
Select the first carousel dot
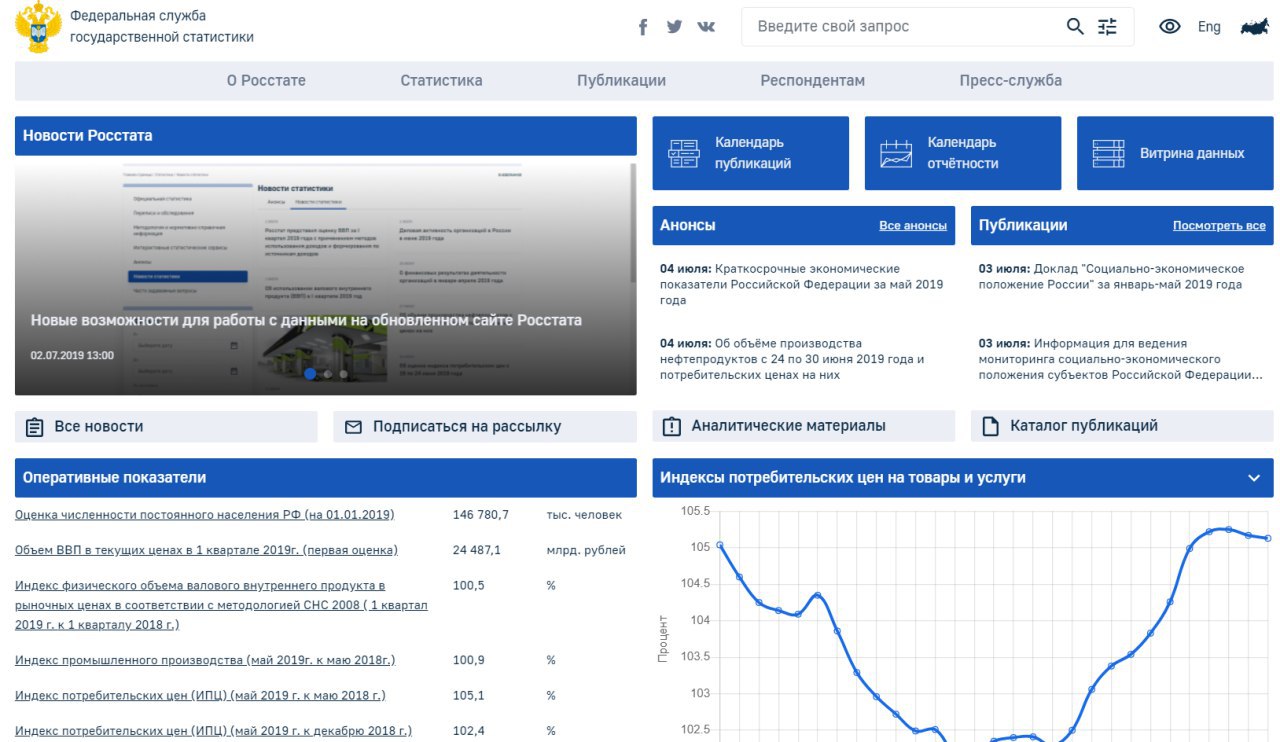310,374
